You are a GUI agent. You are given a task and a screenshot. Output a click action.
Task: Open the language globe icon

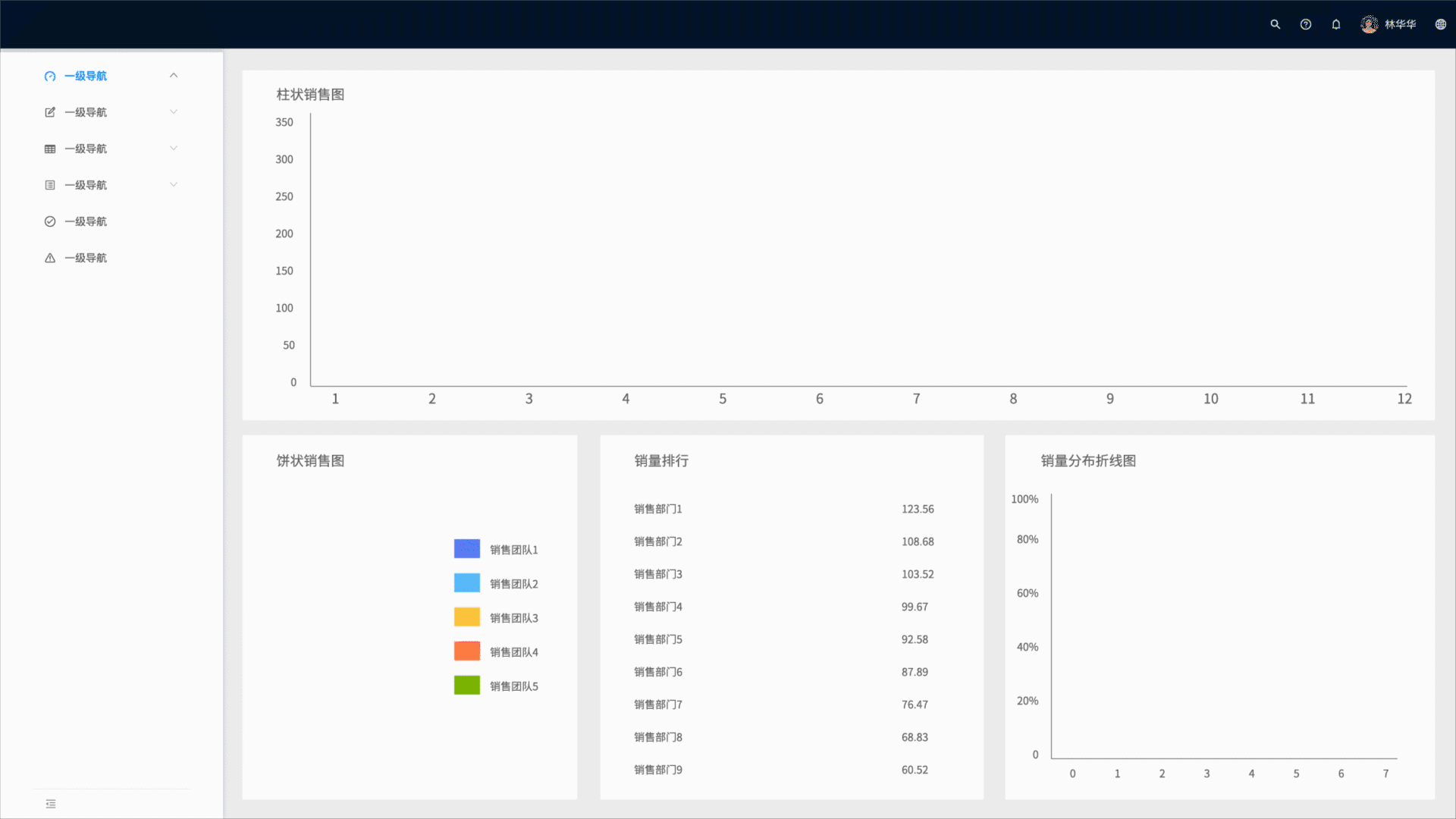click(1441, 24)
